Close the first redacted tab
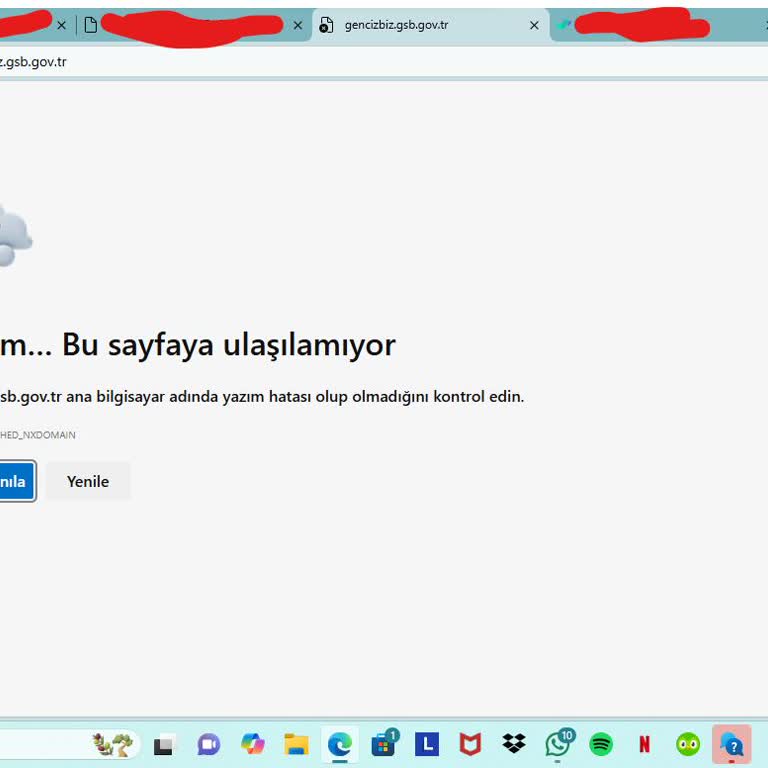768x768 pixels. click(x=61, y=25)
